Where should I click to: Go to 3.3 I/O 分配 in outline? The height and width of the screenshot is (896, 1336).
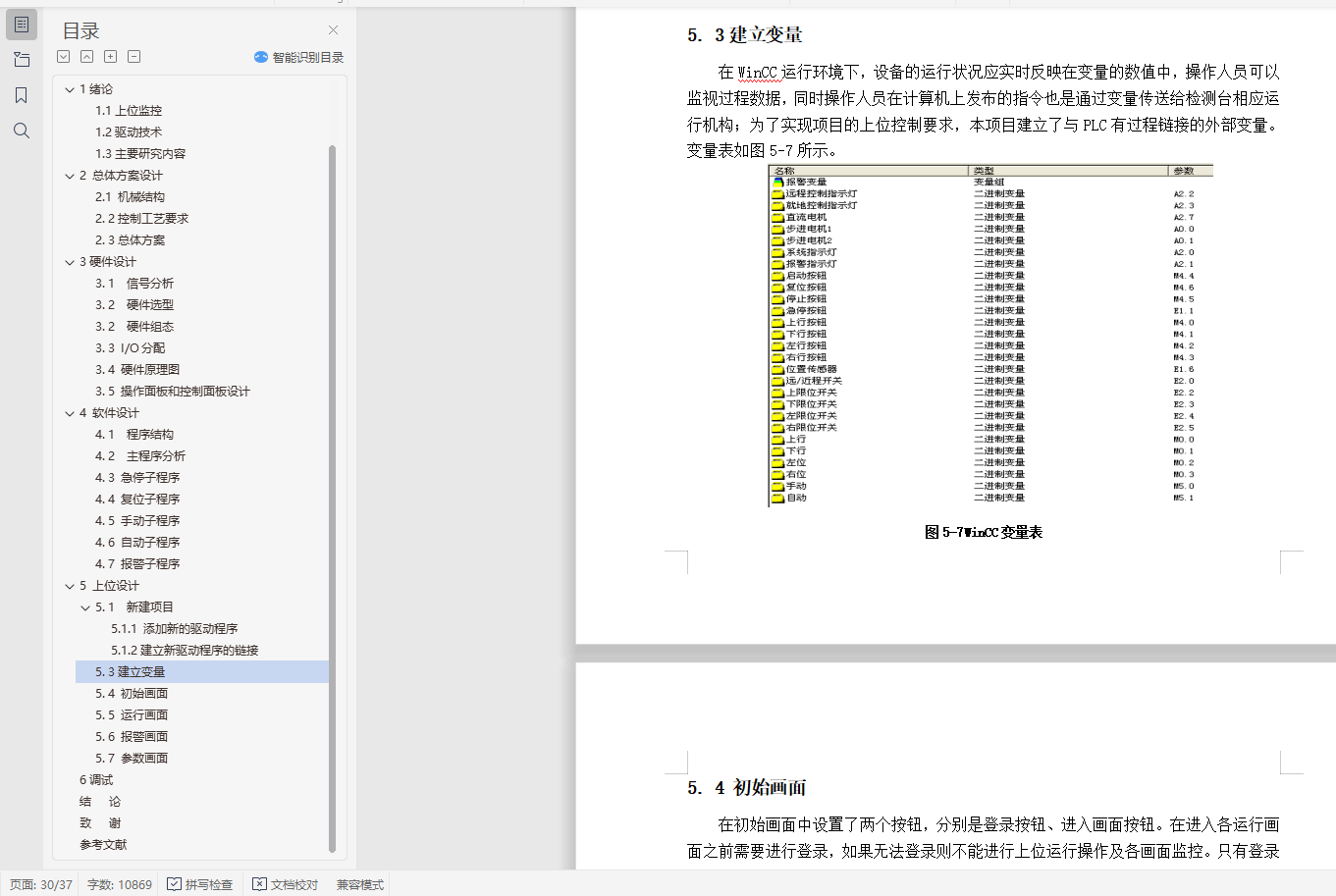(x=130, y=348)
